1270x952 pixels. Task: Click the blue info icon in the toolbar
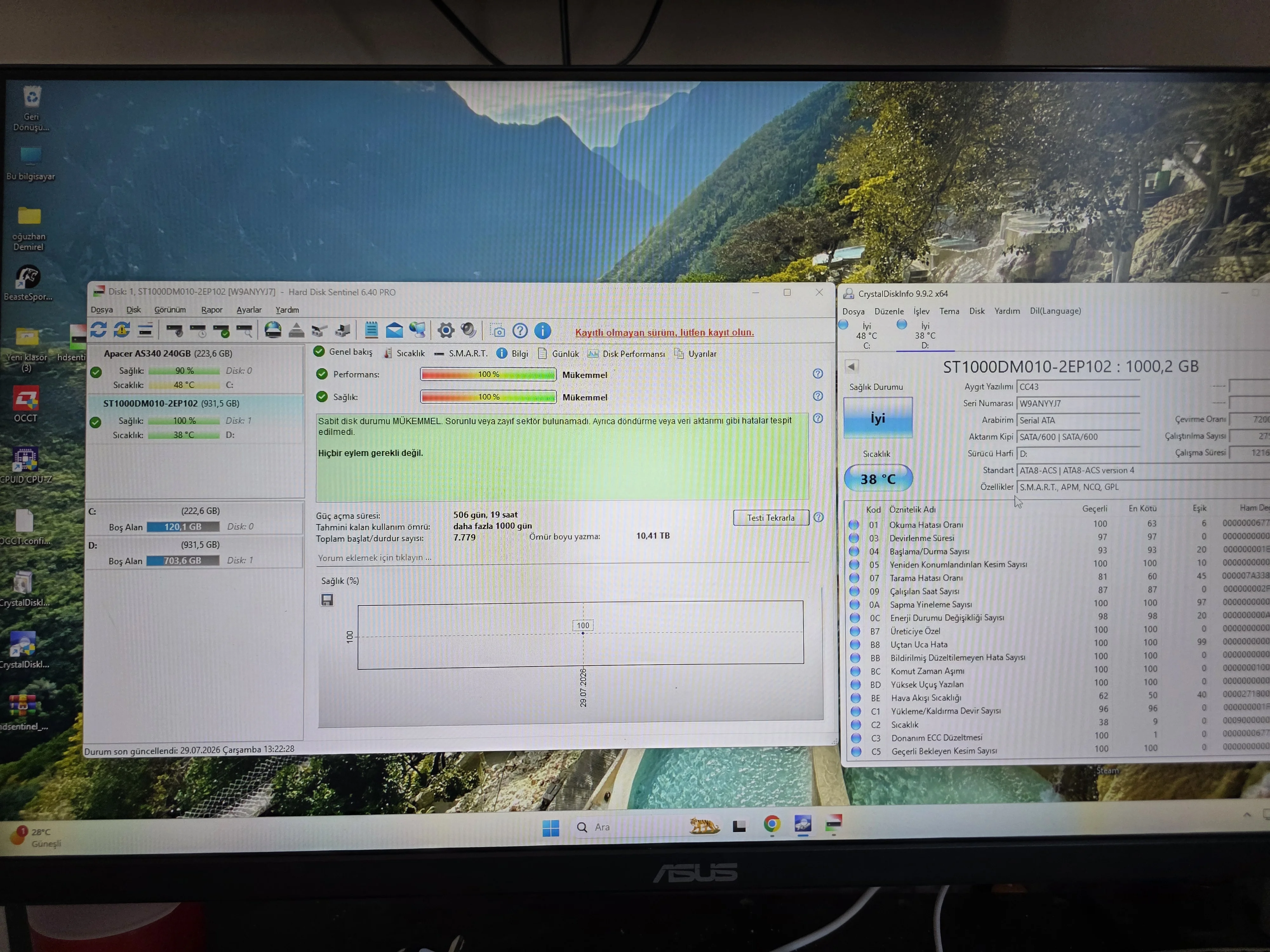543,331
